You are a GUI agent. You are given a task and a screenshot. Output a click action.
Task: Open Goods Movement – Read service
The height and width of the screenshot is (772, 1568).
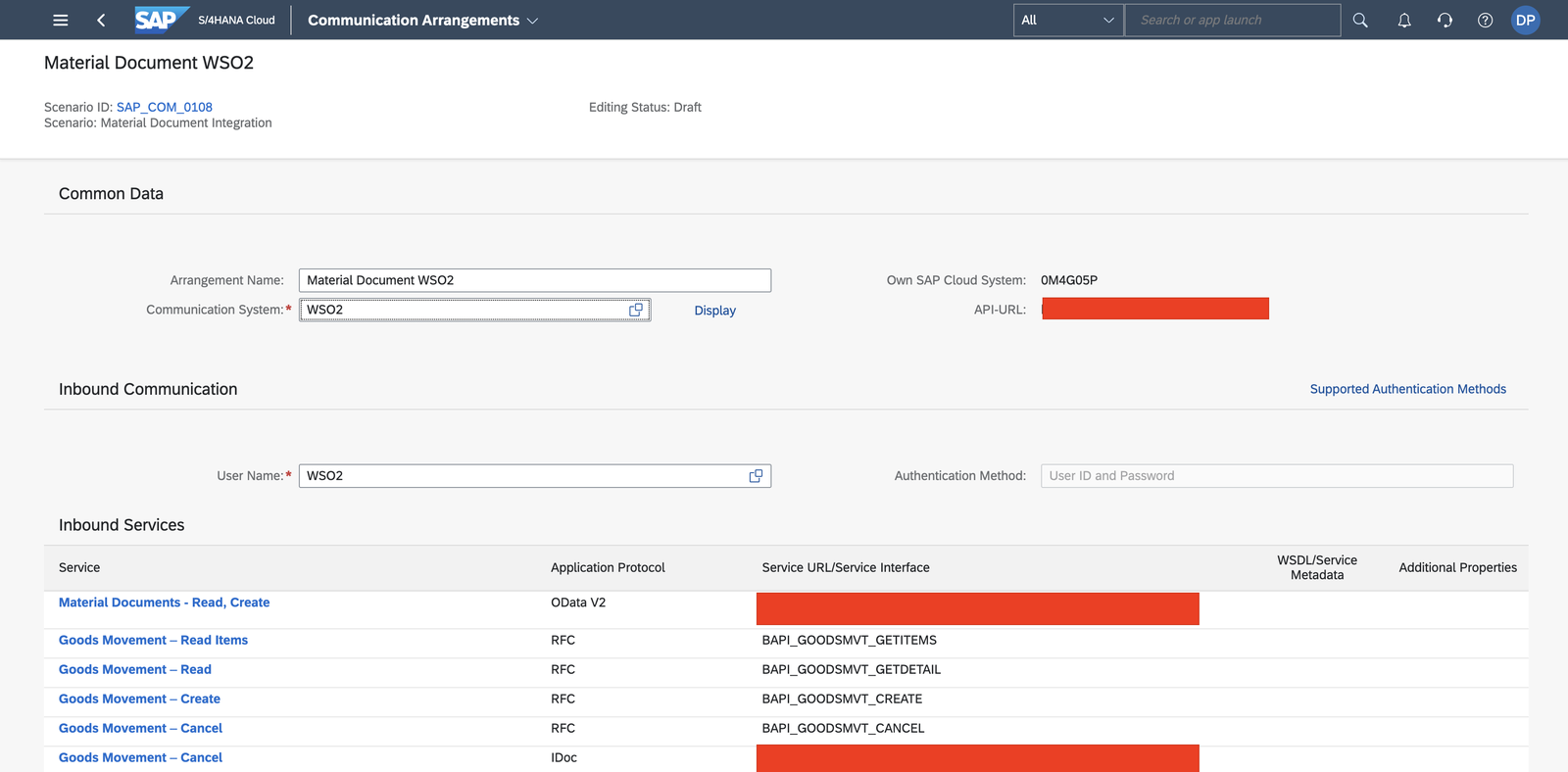point(135,669)
